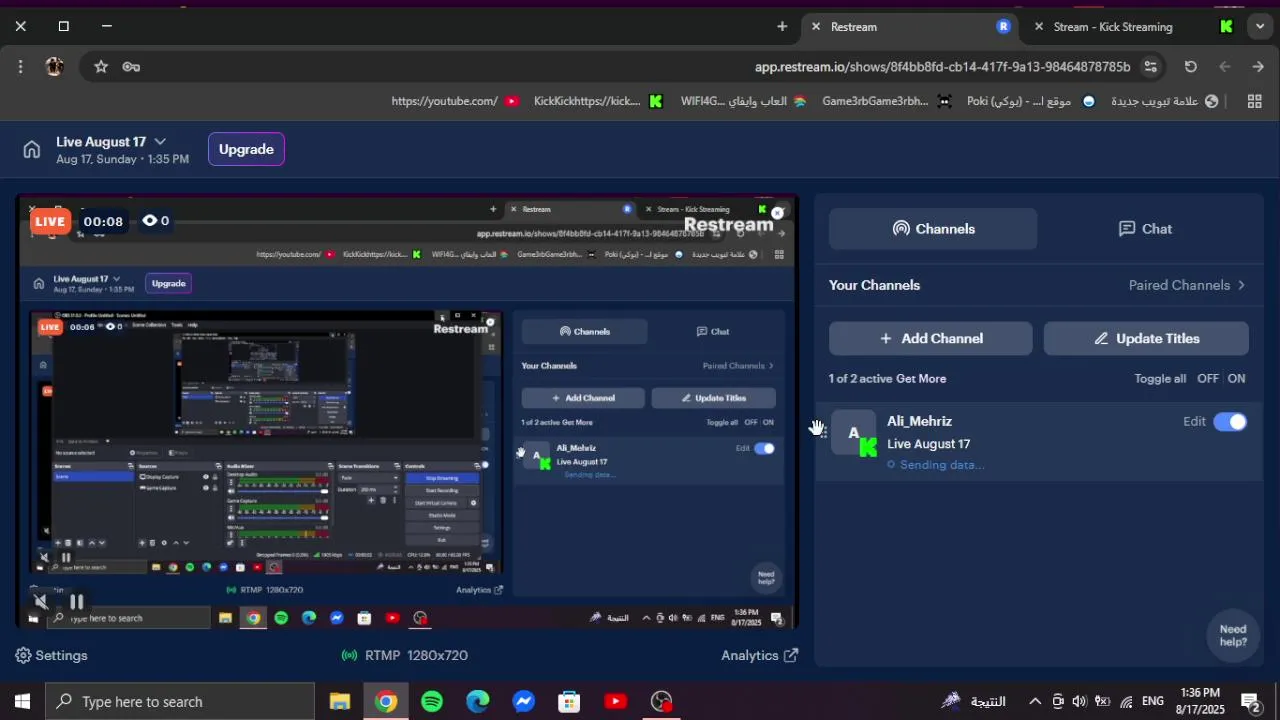Edit the Ali_Mehriz channel
The width and height of the screenshot is (1280, 720).
[x=1194, y=422]
